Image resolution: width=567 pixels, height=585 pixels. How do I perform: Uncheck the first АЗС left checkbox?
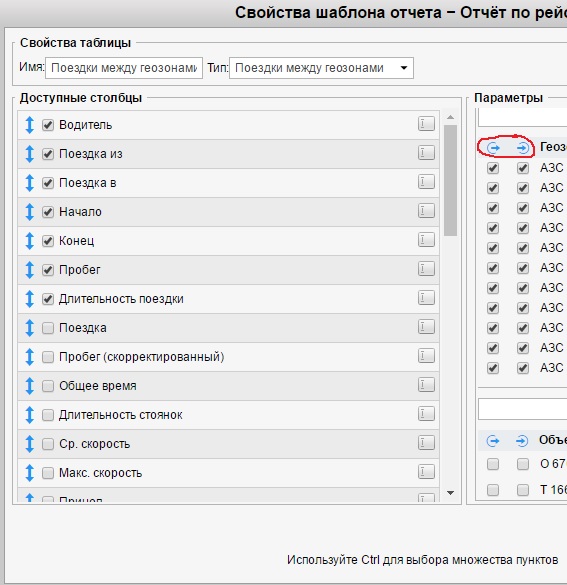coord(493,168)
